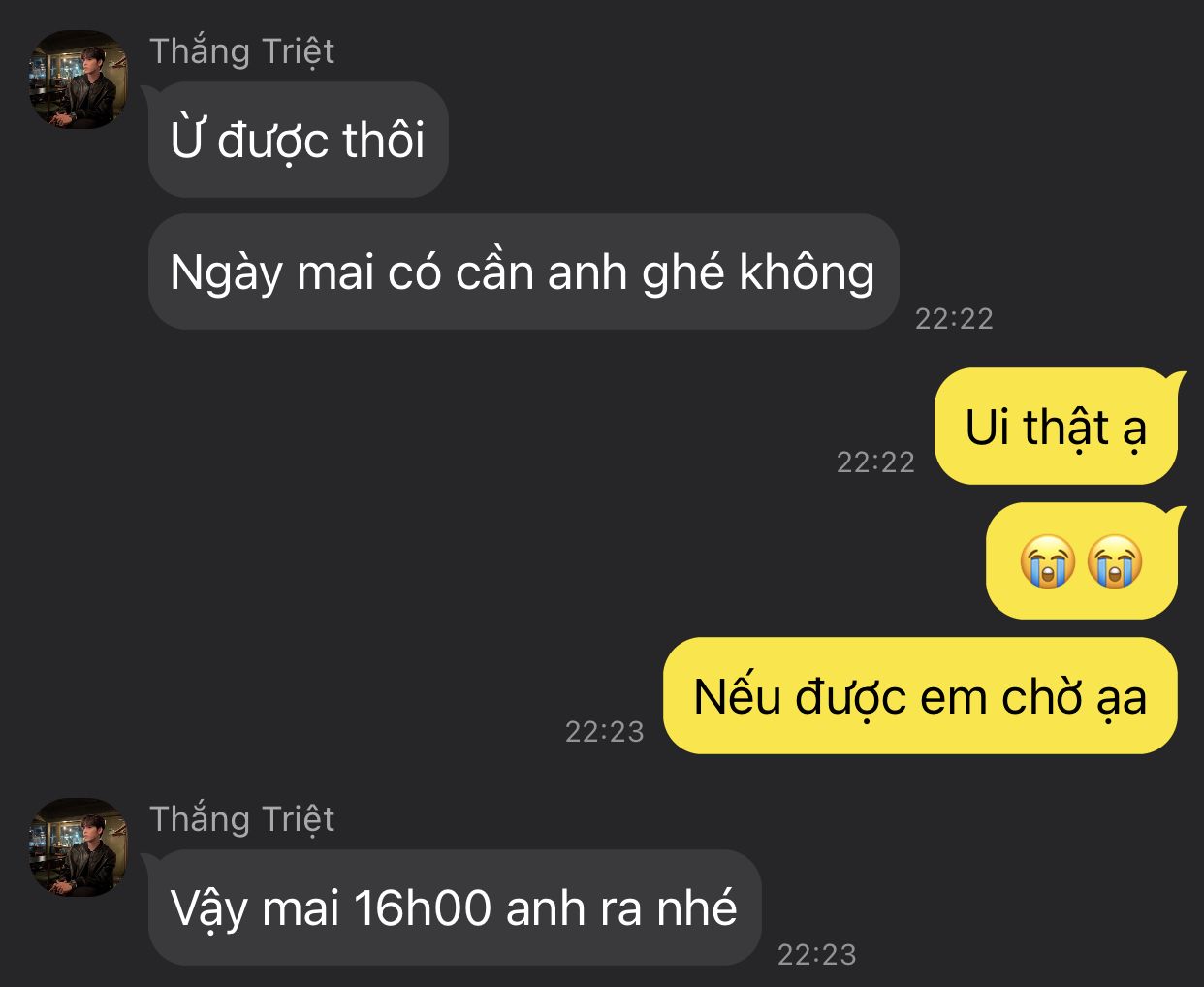Viewport: 1204px width, 987px height.
Task: Tap the second crying emoji
Action: tap(1114, 561)
